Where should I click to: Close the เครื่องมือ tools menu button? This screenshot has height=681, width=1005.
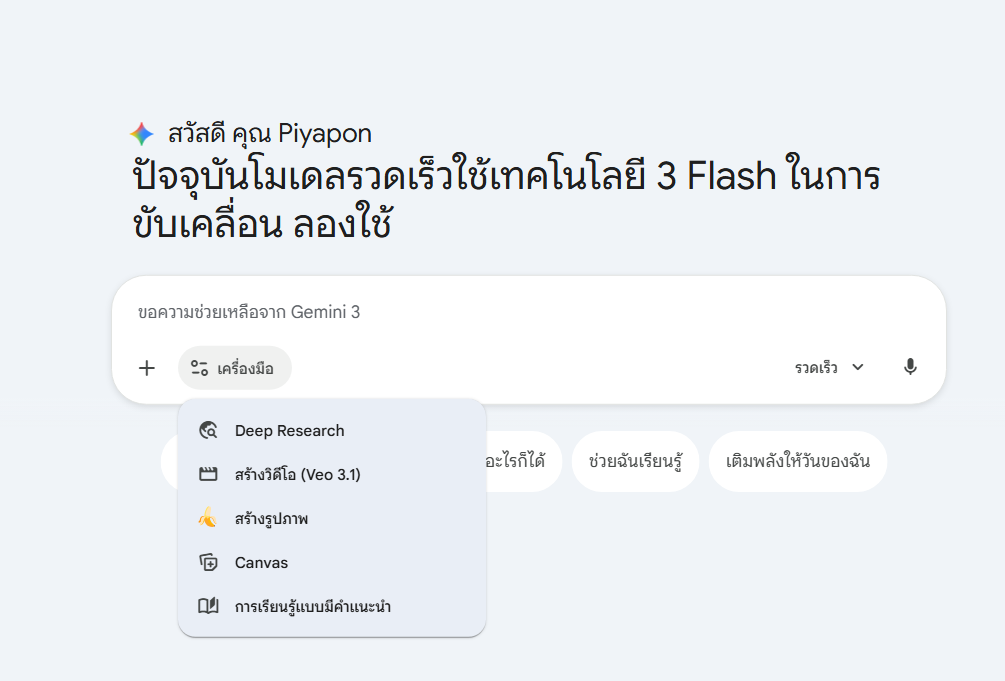pos(235,368)
